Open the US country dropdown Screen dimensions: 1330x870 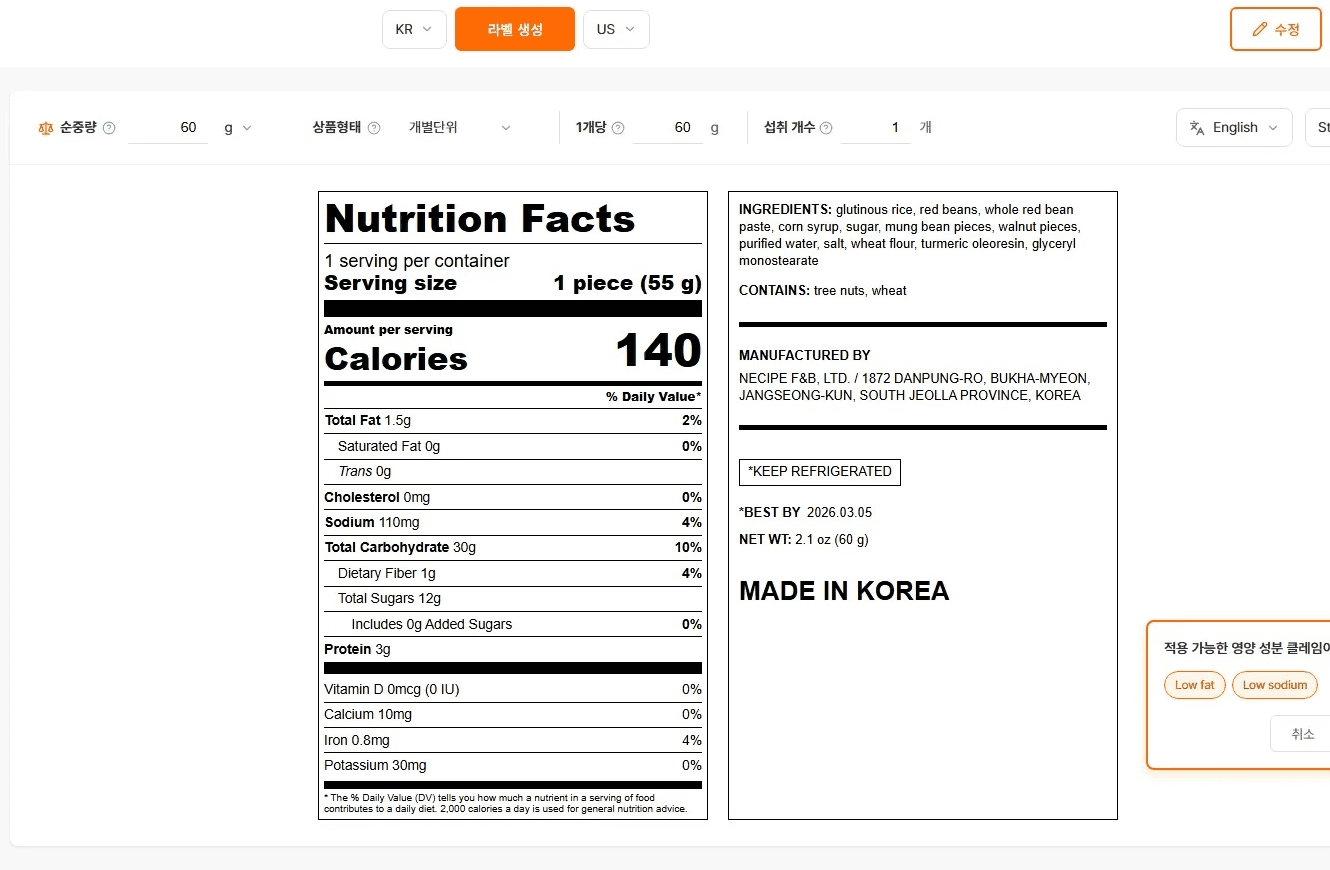pos(616,29)
